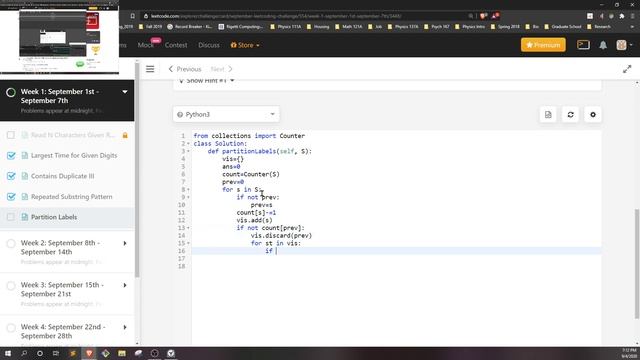The width and height of the screenshot is (640, 360).
Task: Open the LeetCode playground terminal icon
Action: pyautogui.click(x=583, y=45)
